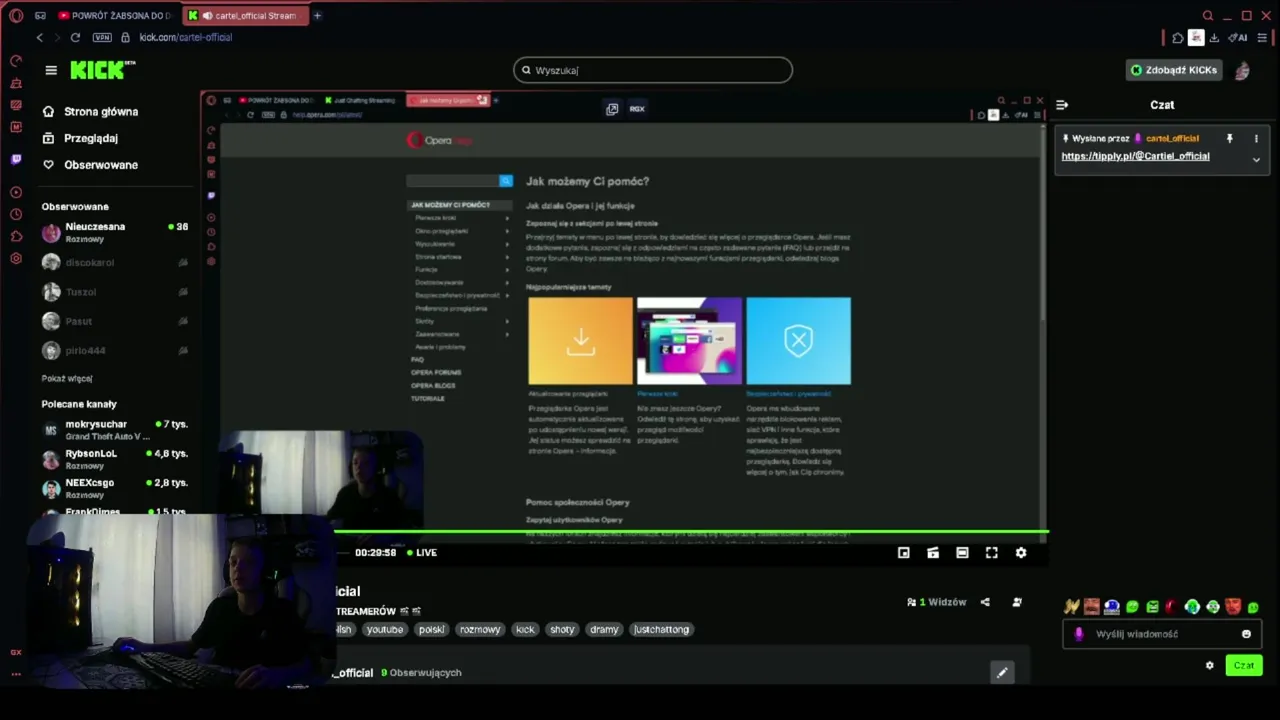Open RybsonLoL recommended channel
1280x720 pixels.
point(115,459)
